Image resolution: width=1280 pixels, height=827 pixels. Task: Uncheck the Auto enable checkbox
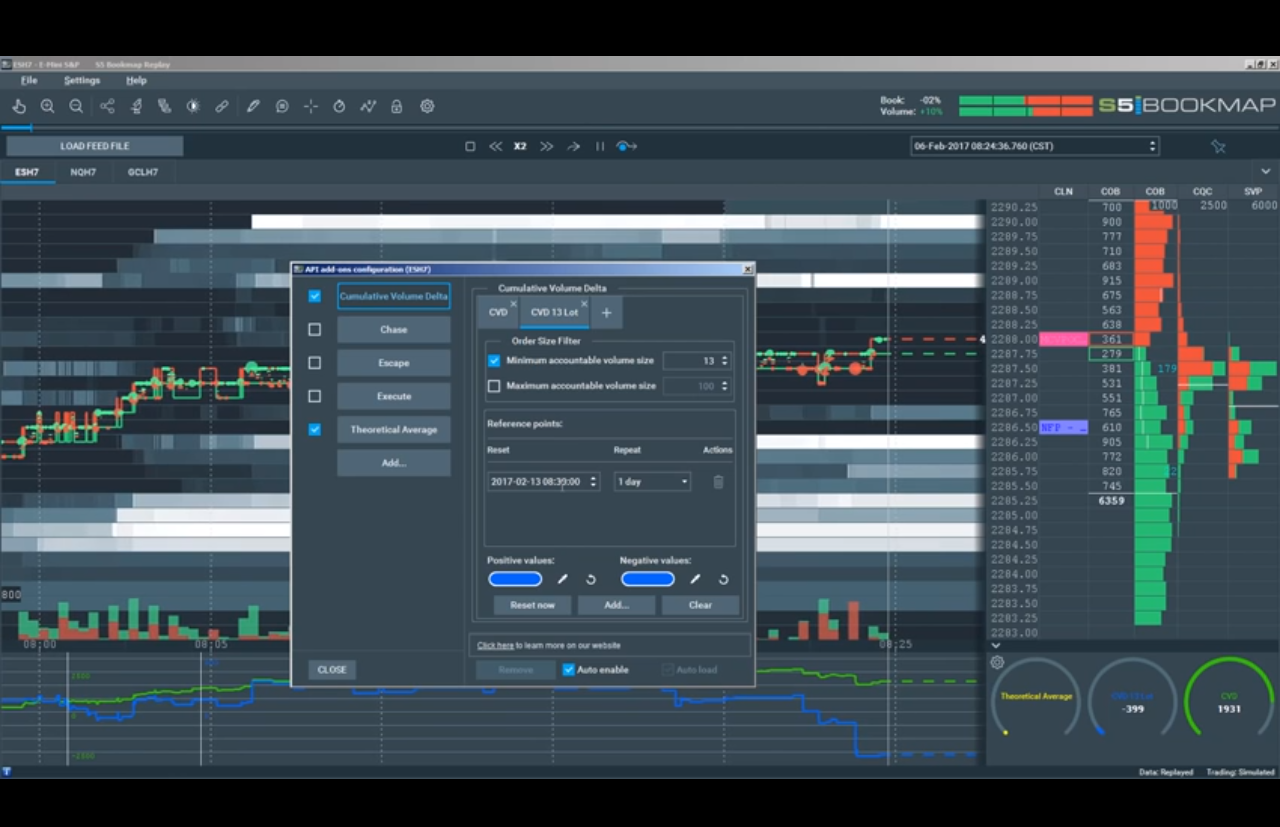click(568, 670)
